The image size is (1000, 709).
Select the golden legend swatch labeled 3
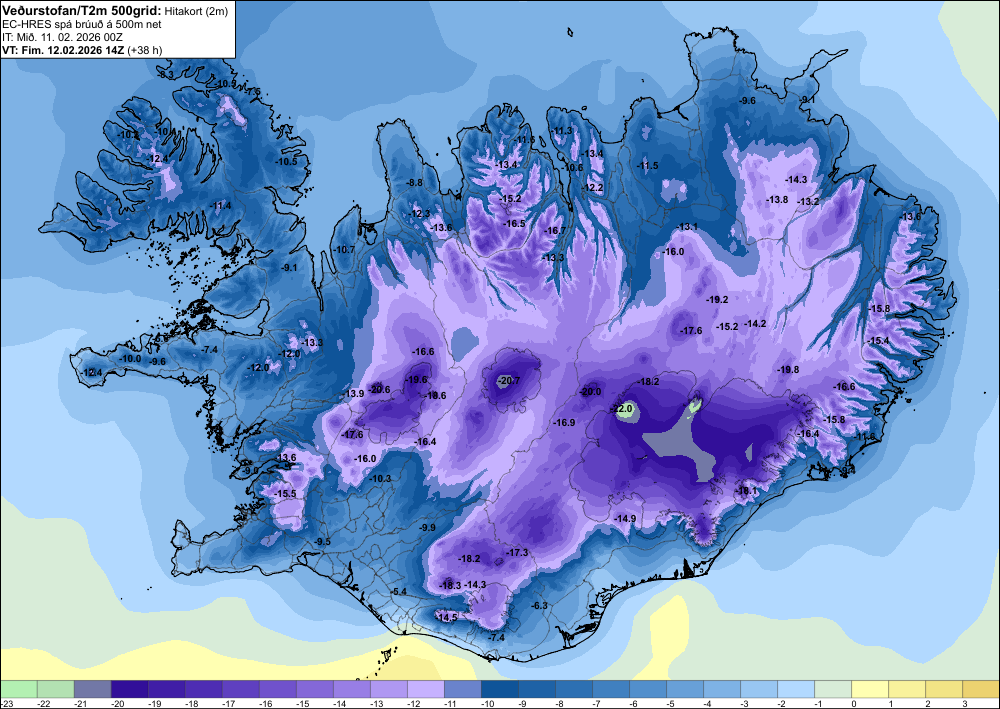point(981,689)
